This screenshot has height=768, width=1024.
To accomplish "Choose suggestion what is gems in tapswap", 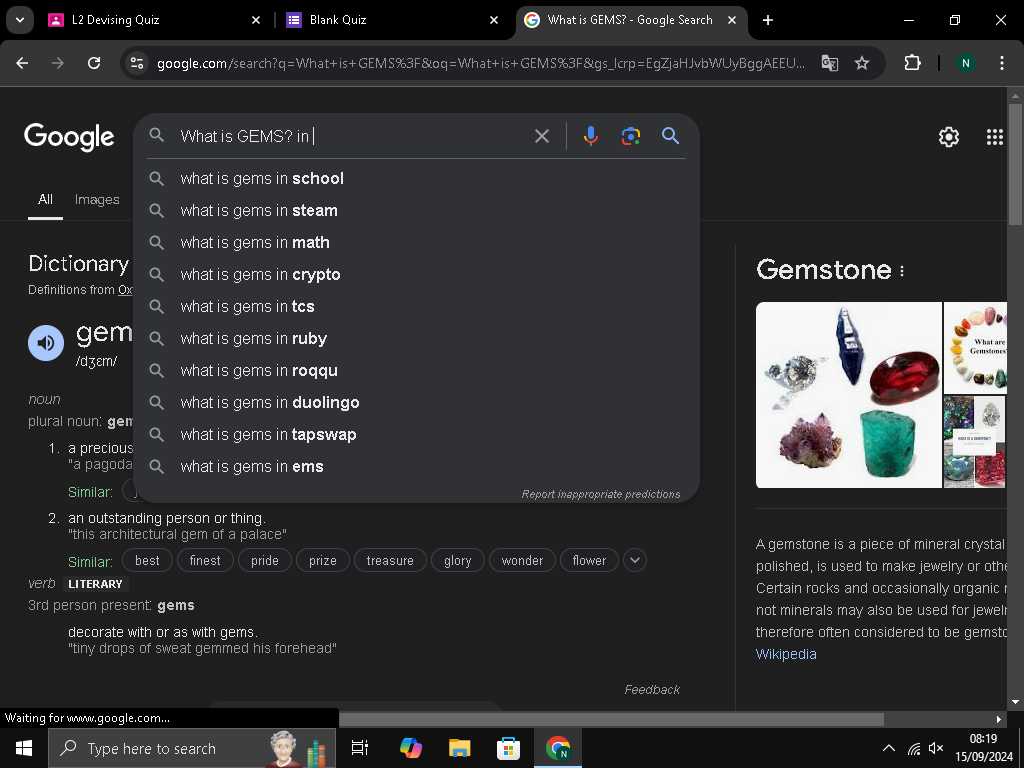I will (416, 434).
